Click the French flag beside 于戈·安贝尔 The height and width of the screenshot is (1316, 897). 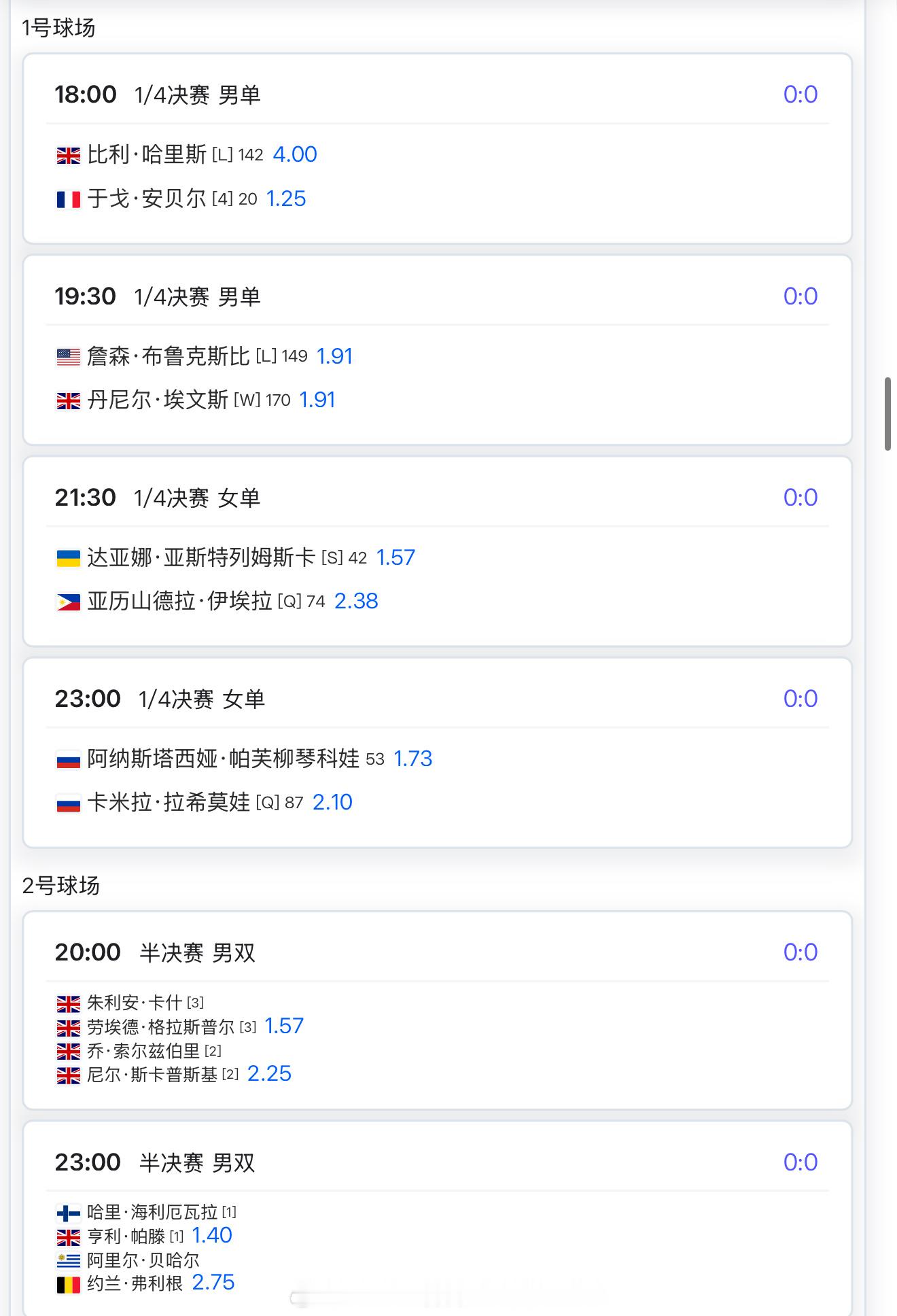pyautogui.click(x=68, y=199)
